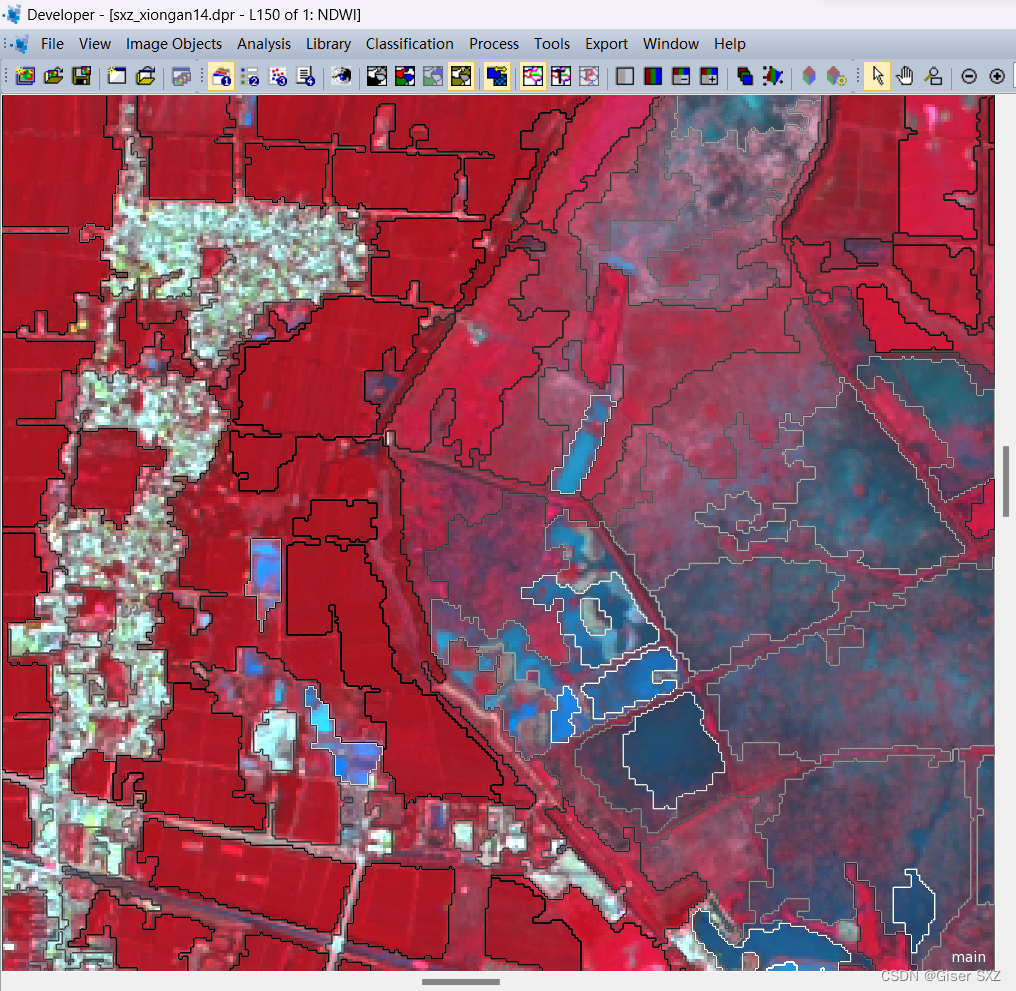Switch to view 2 Configure Analysis

[249, 76]
